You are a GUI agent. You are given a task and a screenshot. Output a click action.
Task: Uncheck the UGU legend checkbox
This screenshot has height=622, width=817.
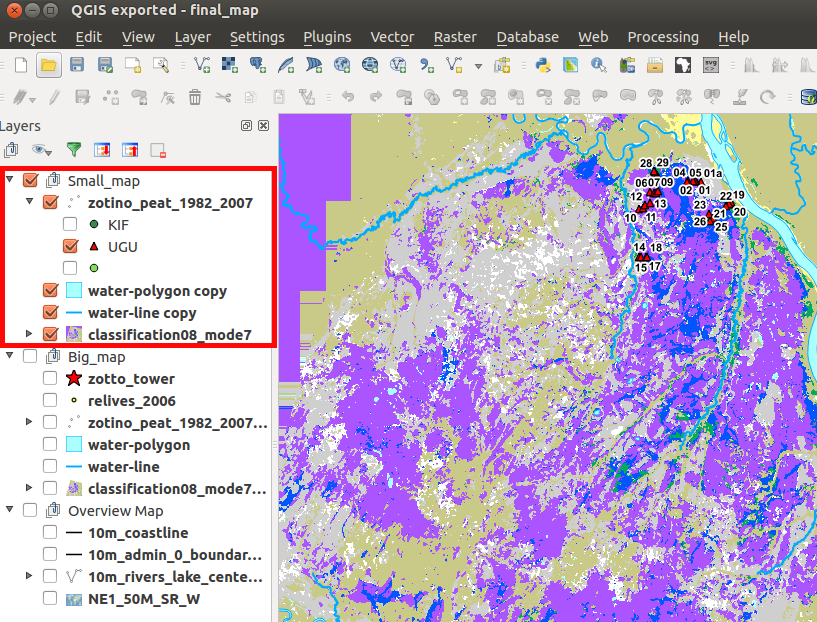(x=70, y=246)
